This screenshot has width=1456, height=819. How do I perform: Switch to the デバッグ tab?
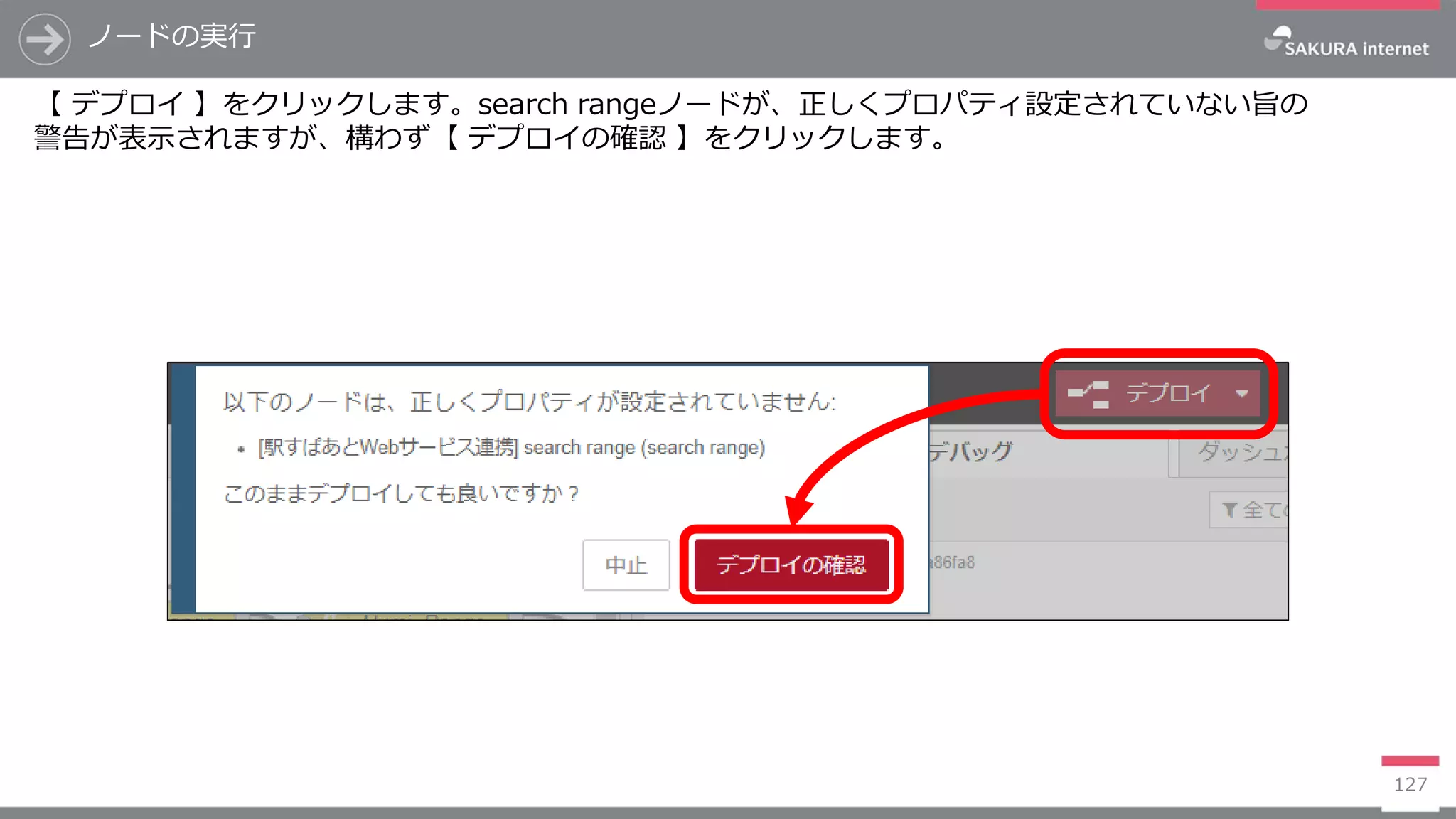coord(970,451)
